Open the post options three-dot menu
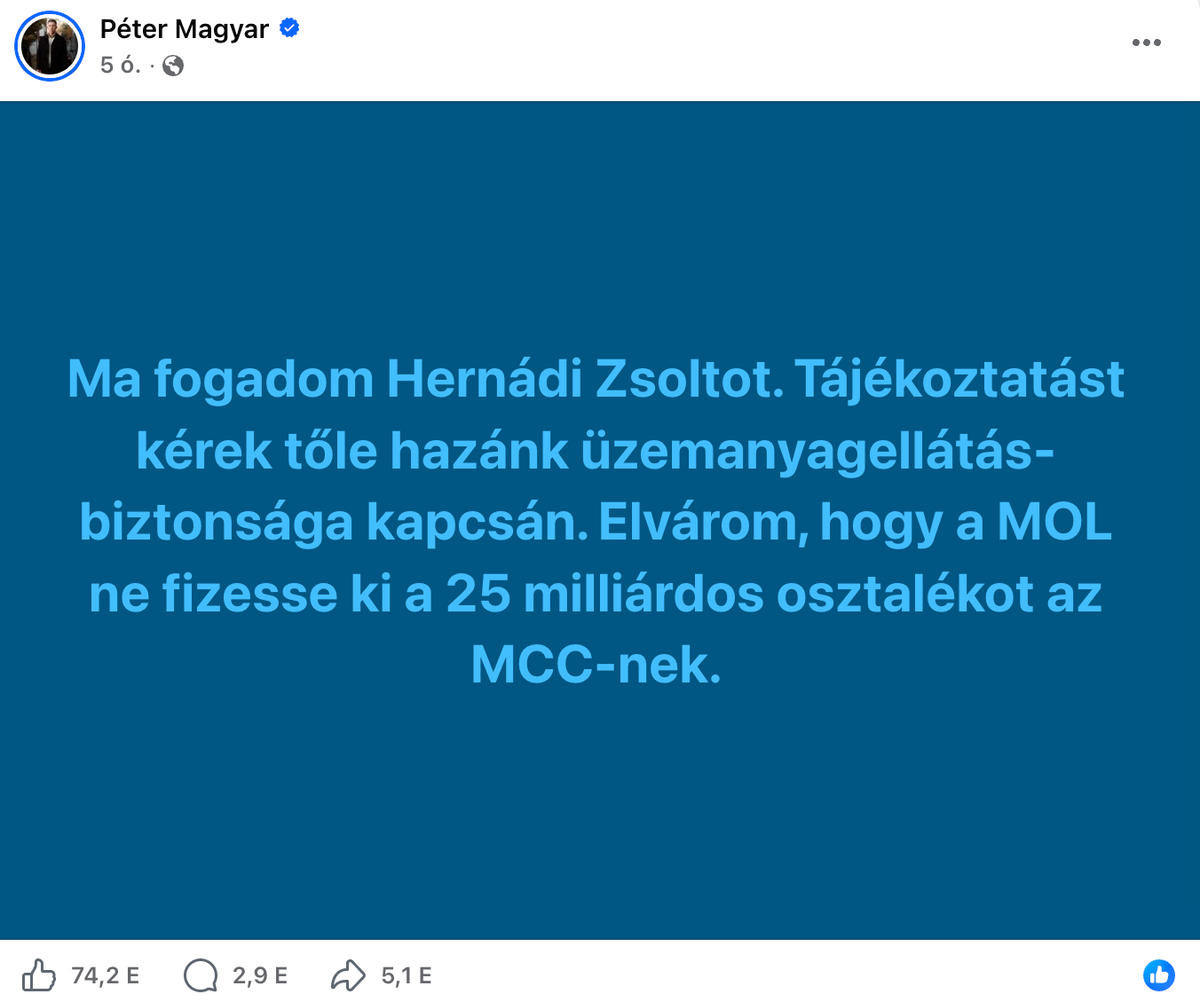Viewport: 1200px width, 1001px height. point(1146,42)
